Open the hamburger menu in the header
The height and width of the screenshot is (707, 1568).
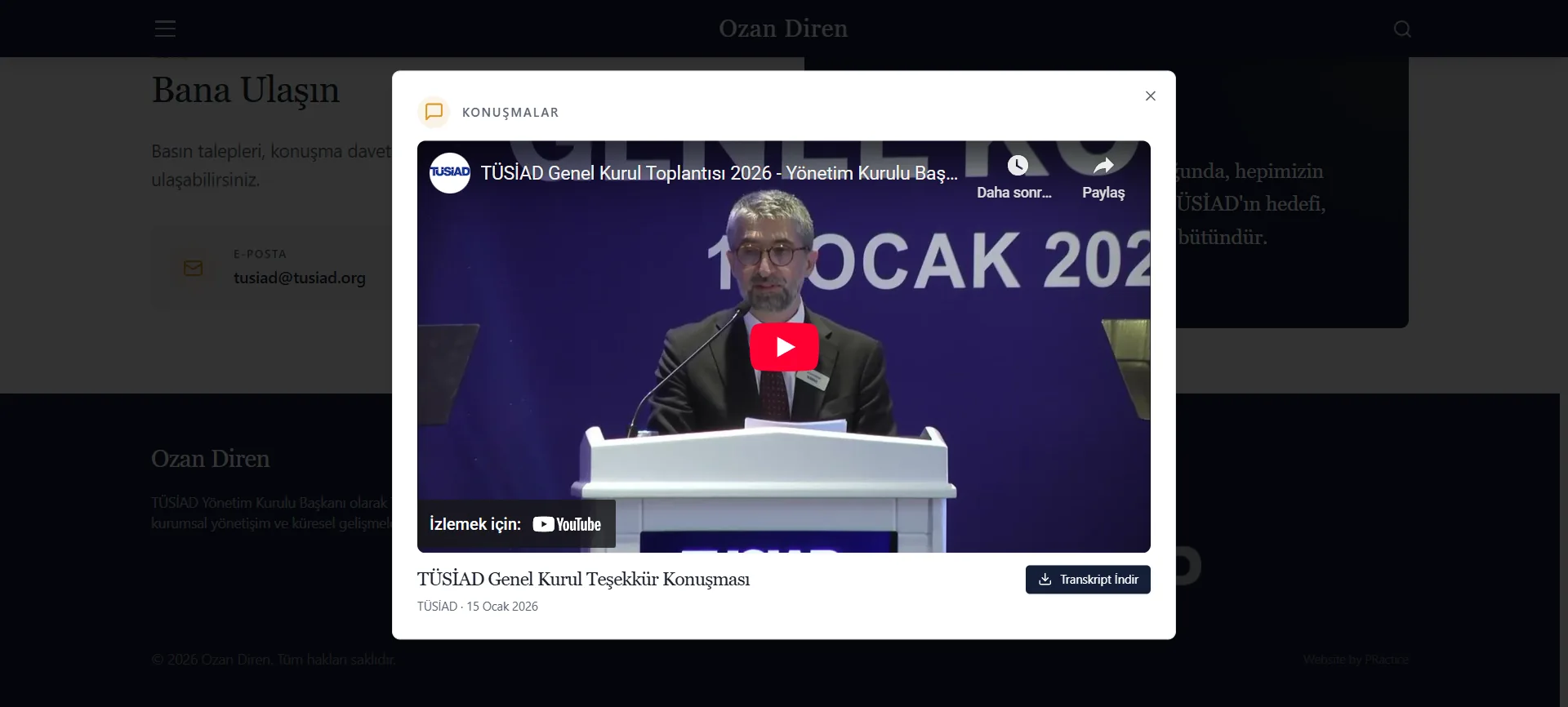[x=165, y=29]
